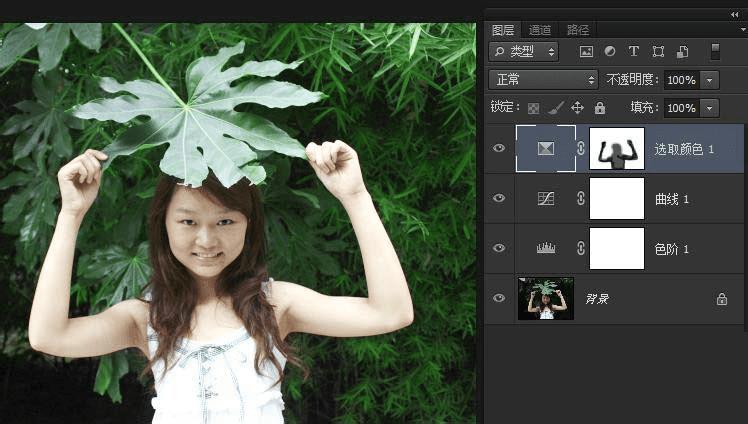
Task: Open the 填充 fill dropdown arrow
Action: click(710, 108)
